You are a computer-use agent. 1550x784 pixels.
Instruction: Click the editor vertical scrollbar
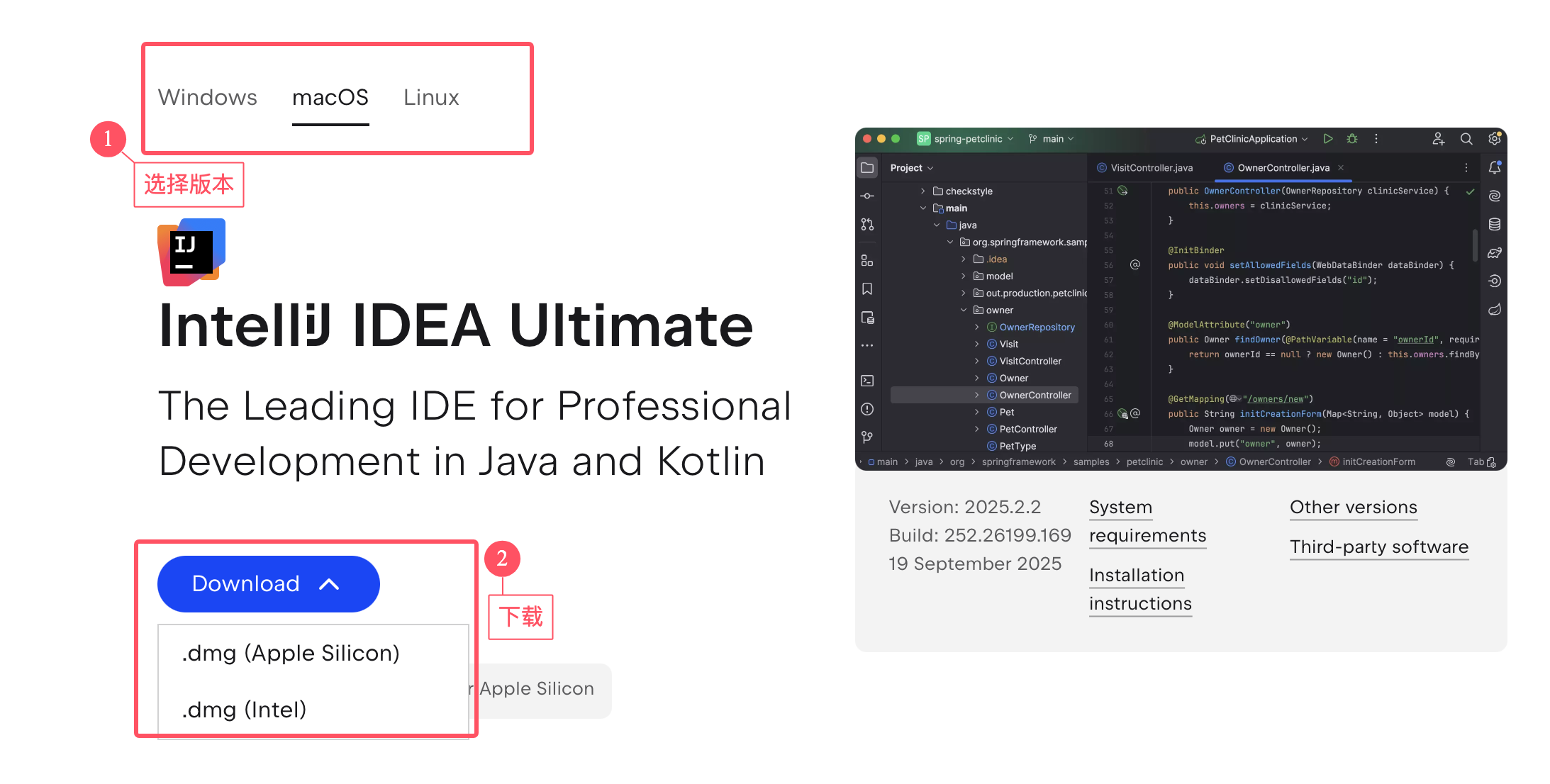(1476, 245)
